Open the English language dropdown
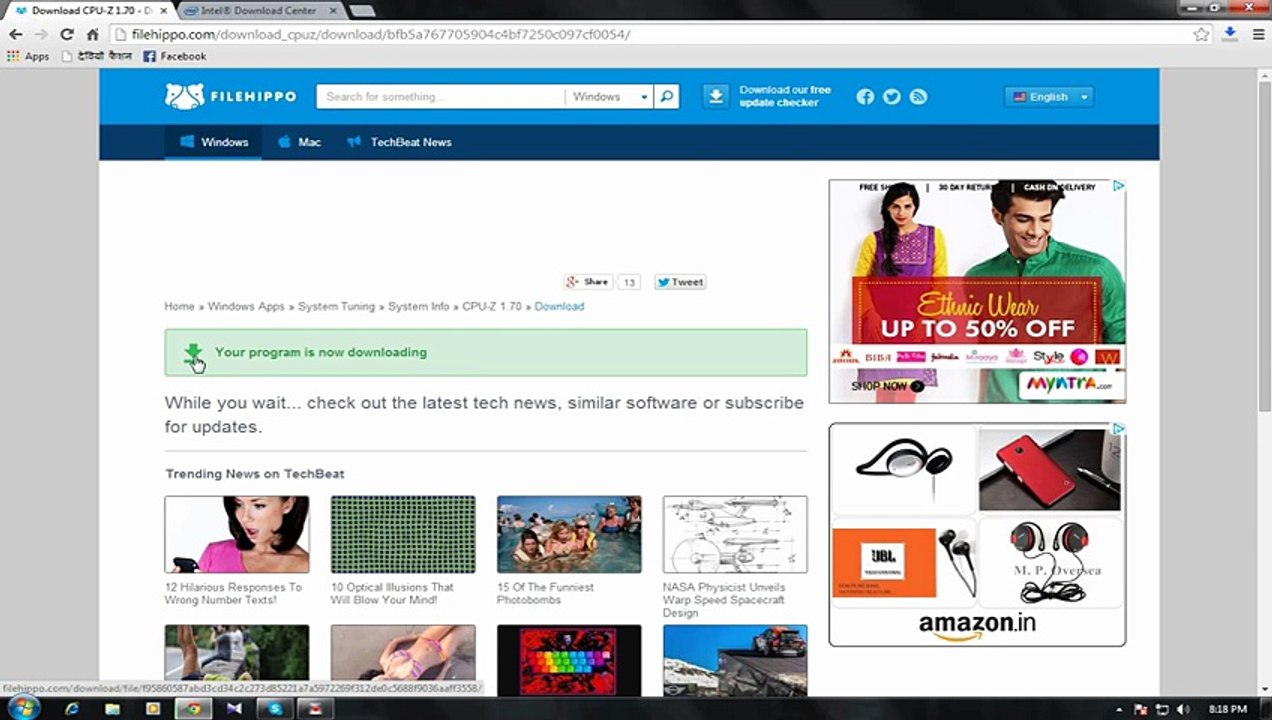Image resolution: width=1272 pixels, height=720 pixels. coord(1049,97)
